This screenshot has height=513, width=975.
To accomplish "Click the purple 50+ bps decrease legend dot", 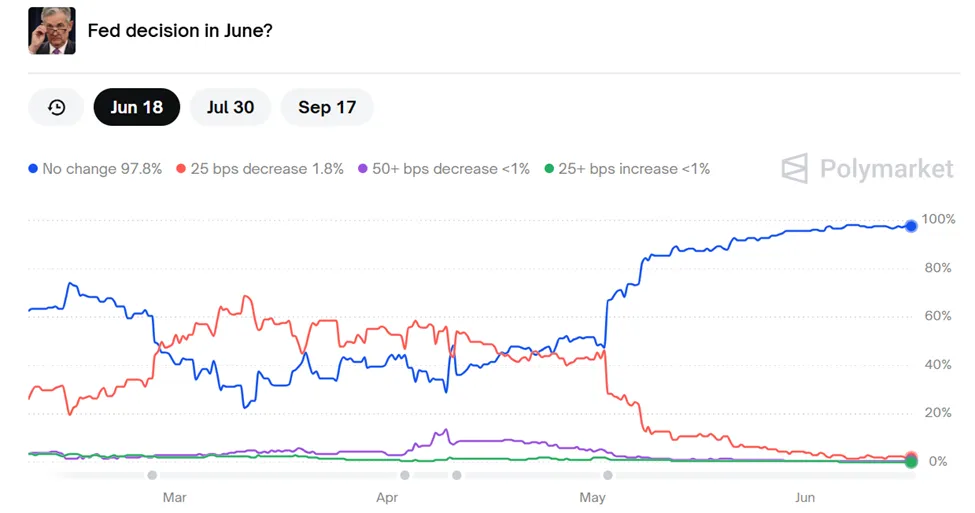I will pos(363,169).
